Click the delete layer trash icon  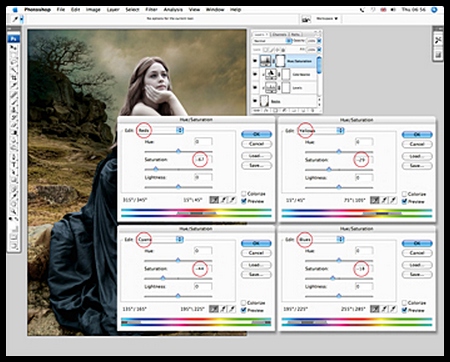[x=313, y=110]
